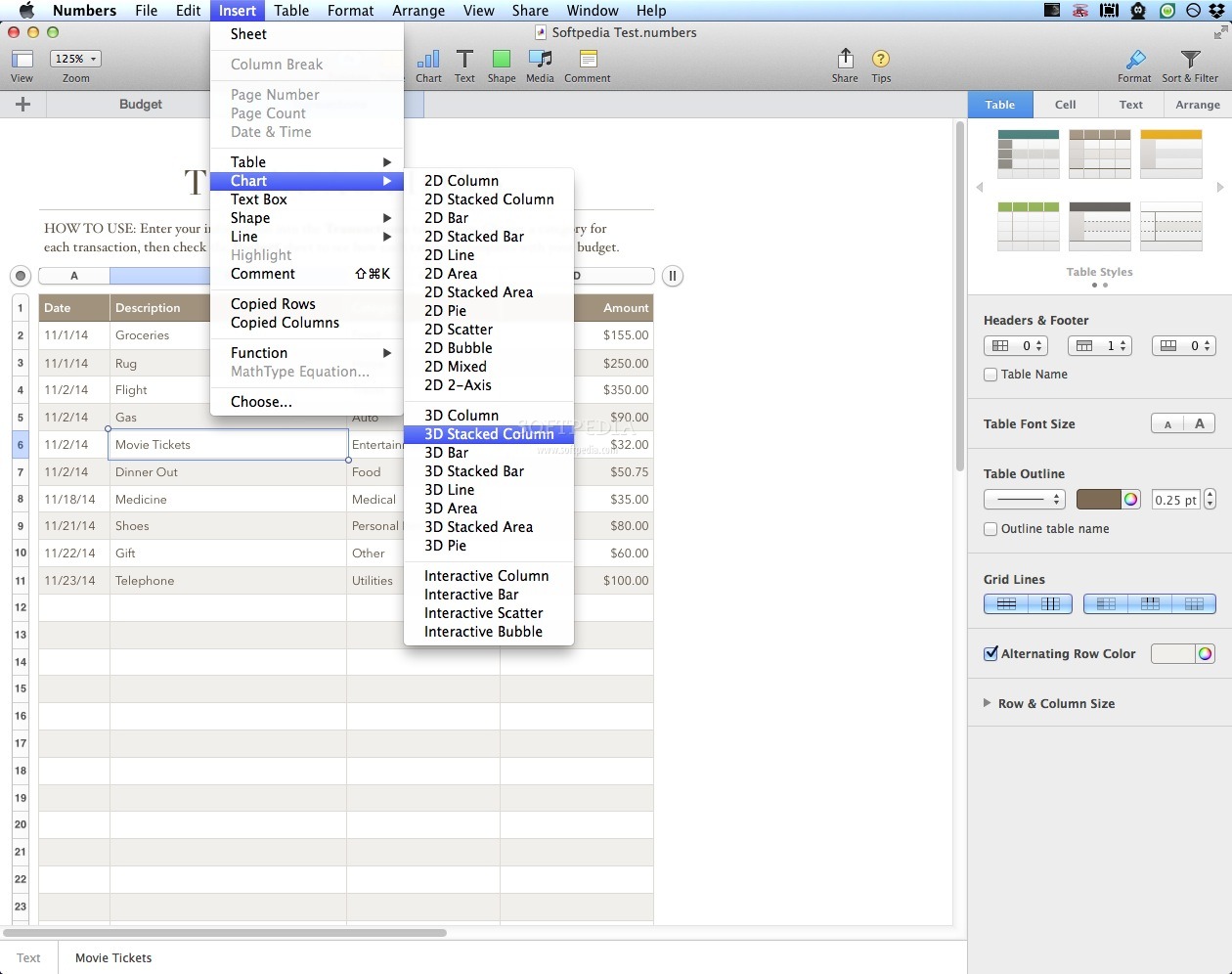Switch to the Cell inspector tab

pyautogui.click(x=1065, y=105)
